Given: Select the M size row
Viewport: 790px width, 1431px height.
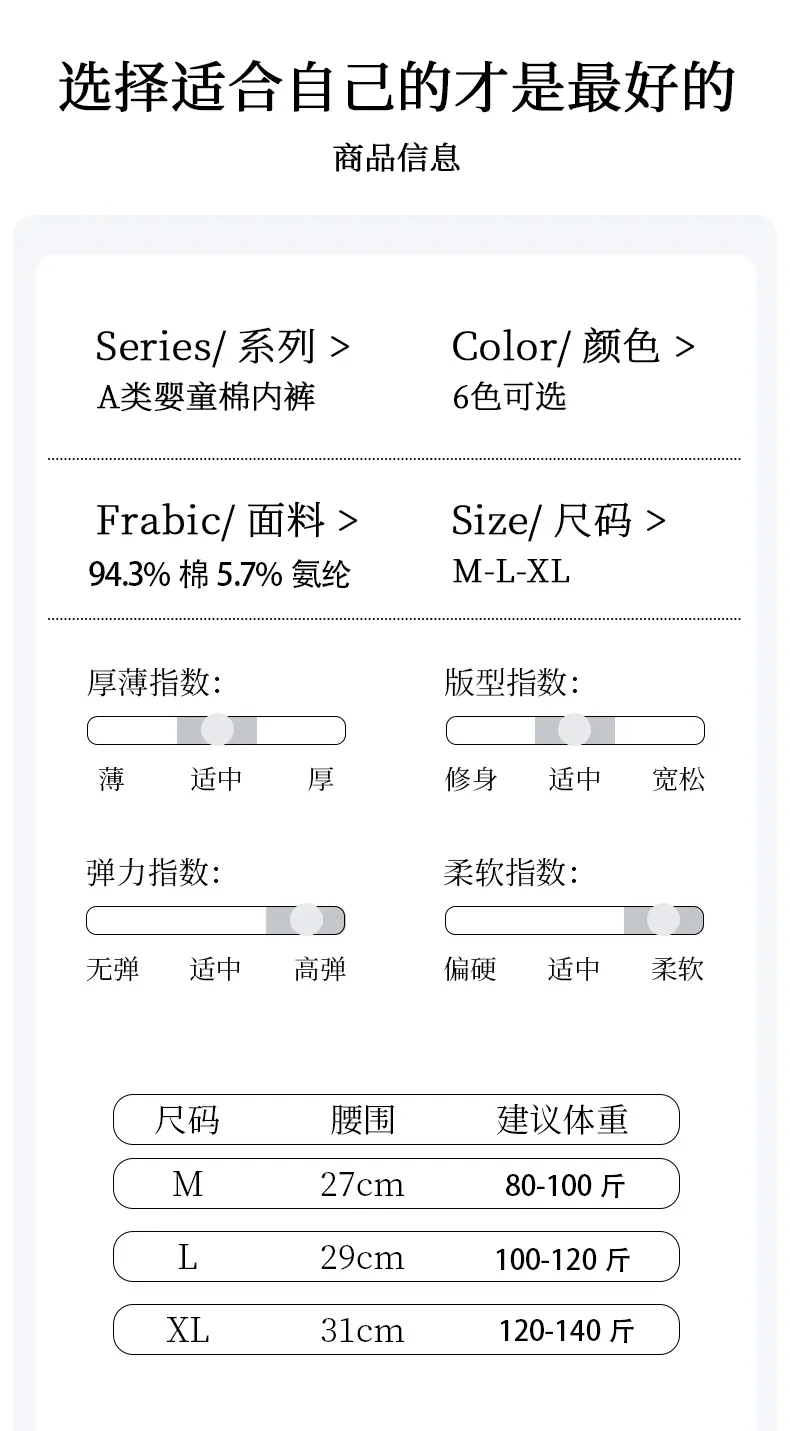Looking at the screenshot, I should (x=396, y=1184).
